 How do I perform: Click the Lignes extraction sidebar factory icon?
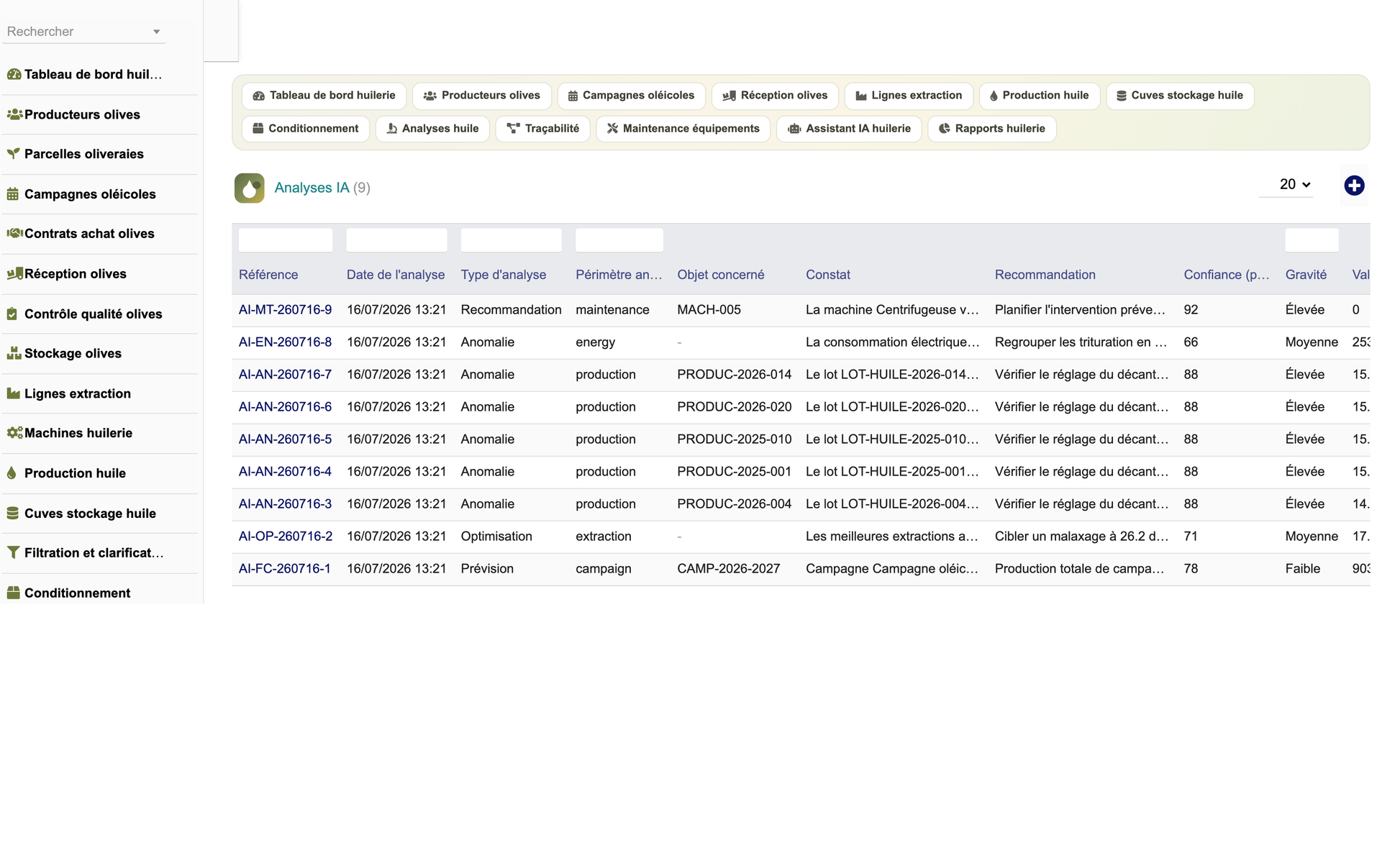tap(13, 393)
